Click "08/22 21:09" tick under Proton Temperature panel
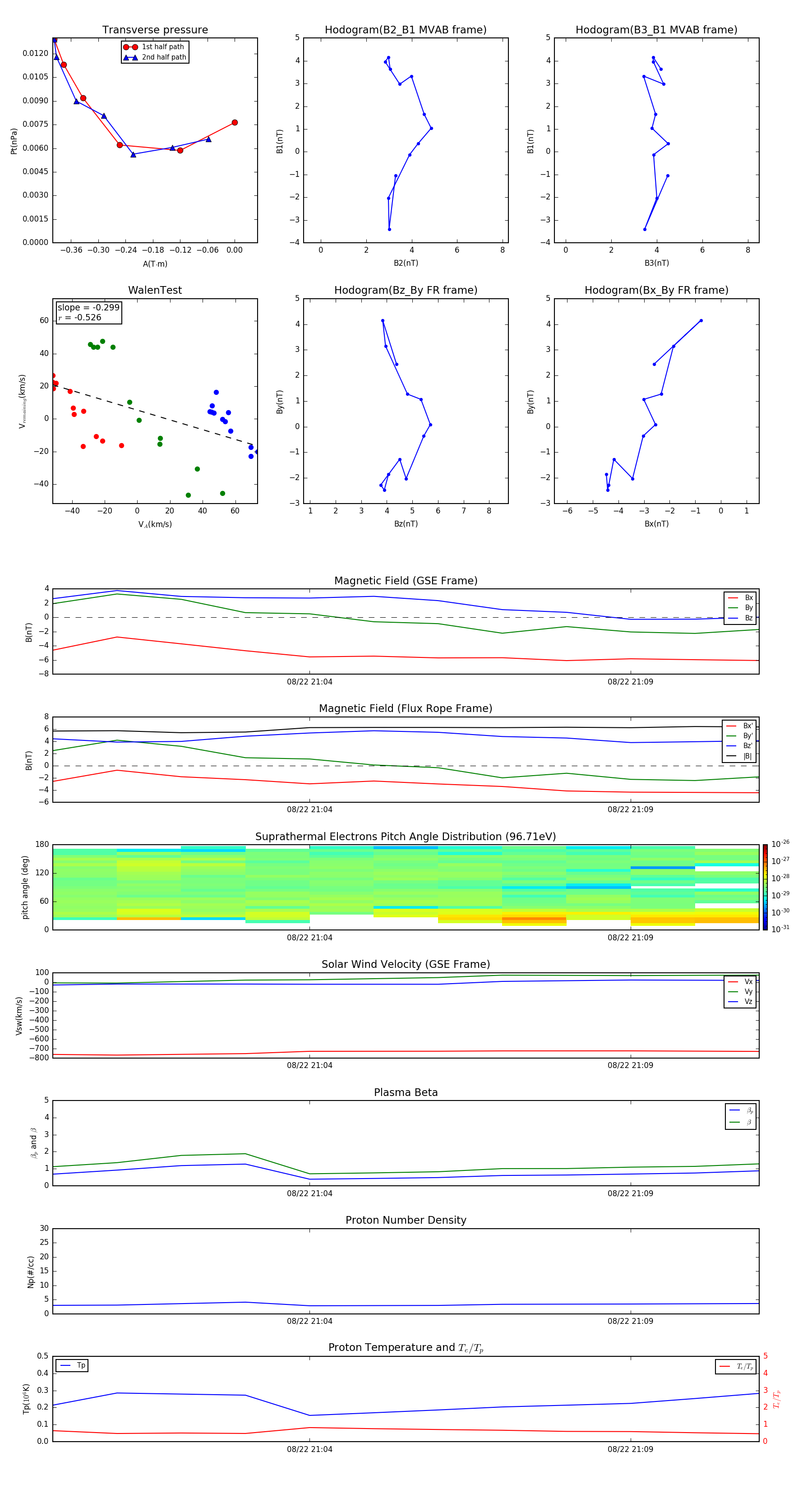The image size is (812, 1489). coord(630,1450)
